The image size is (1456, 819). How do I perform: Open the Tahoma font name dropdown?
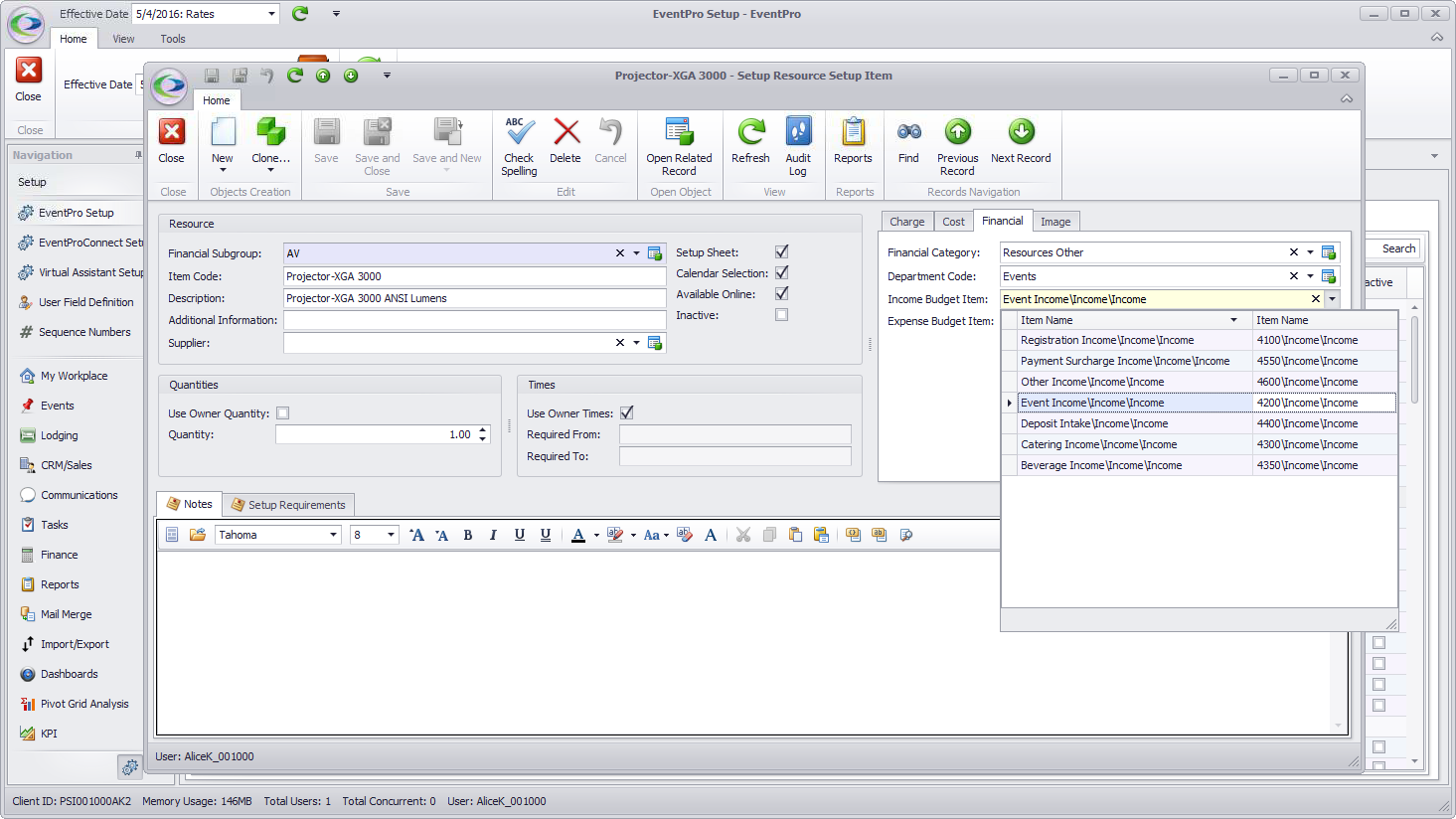pos(334,535)
